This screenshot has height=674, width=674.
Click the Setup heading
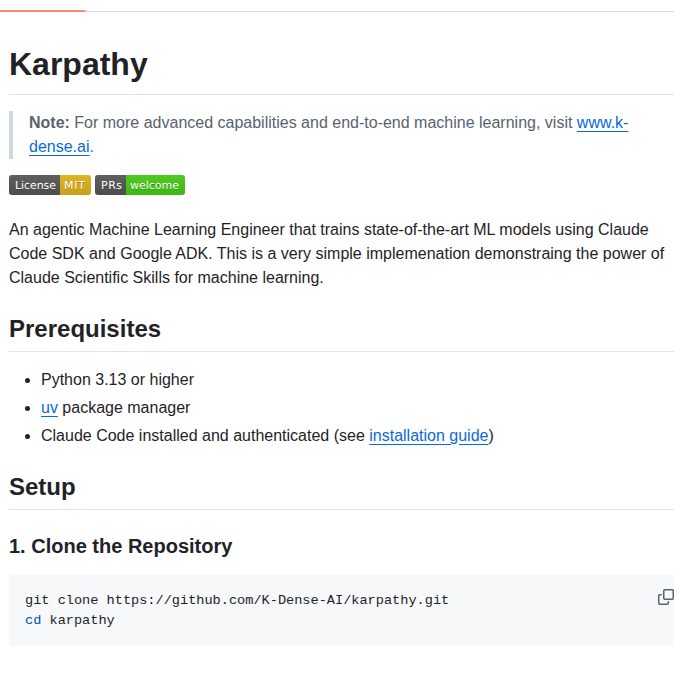(x=42, y=487)
